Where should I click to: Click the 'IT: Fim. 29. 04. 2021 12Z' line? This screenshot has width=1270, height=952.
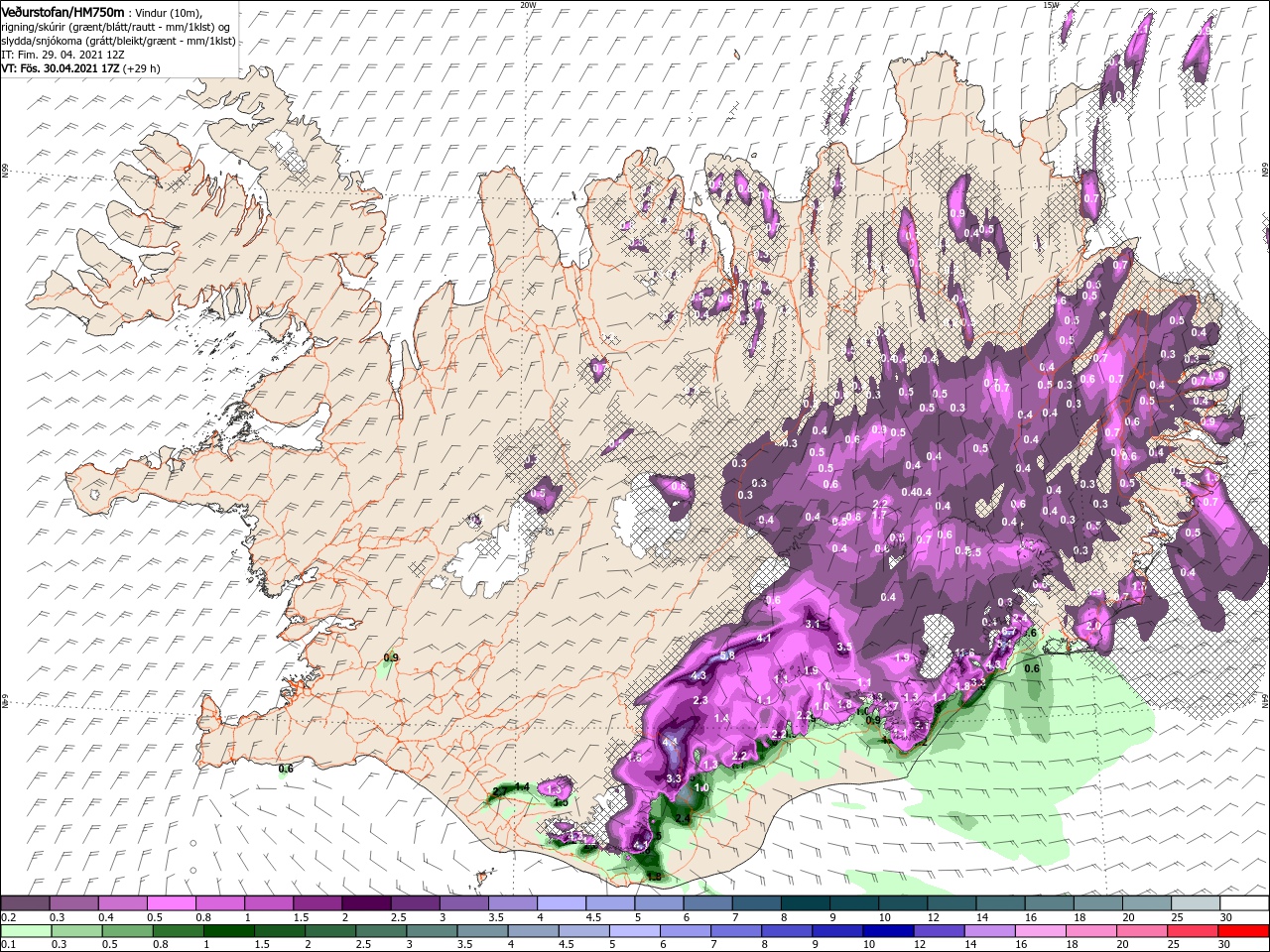point(63,54)
